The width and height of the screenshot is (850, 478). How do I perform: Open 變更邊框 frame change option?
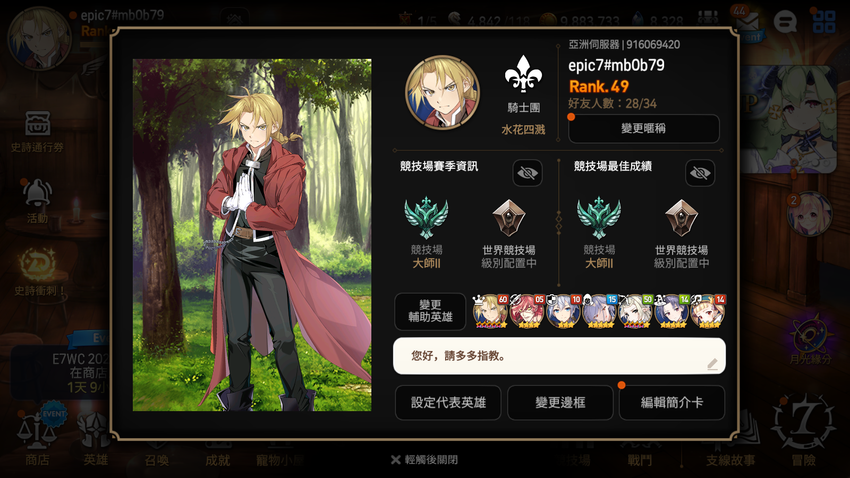click(x=560, y=402)
